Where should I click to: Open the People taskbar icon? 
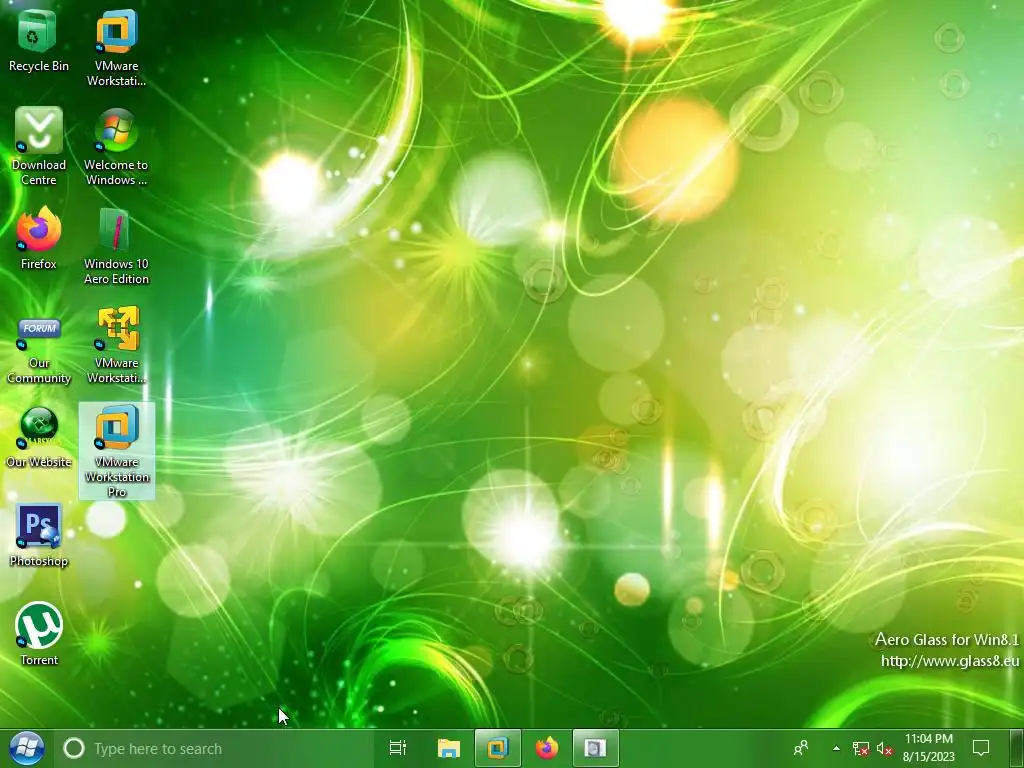(x=801, y=748)
